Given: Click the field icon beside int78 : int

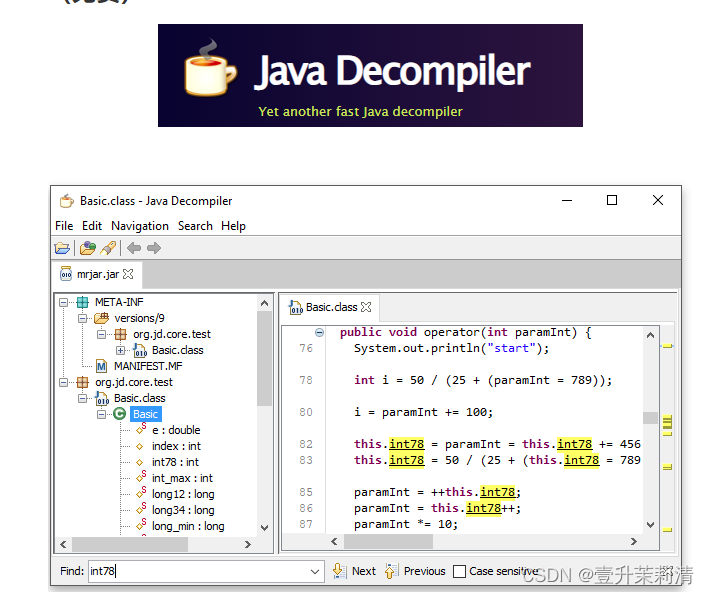Looking at the screenshot, I should point(140,462).
